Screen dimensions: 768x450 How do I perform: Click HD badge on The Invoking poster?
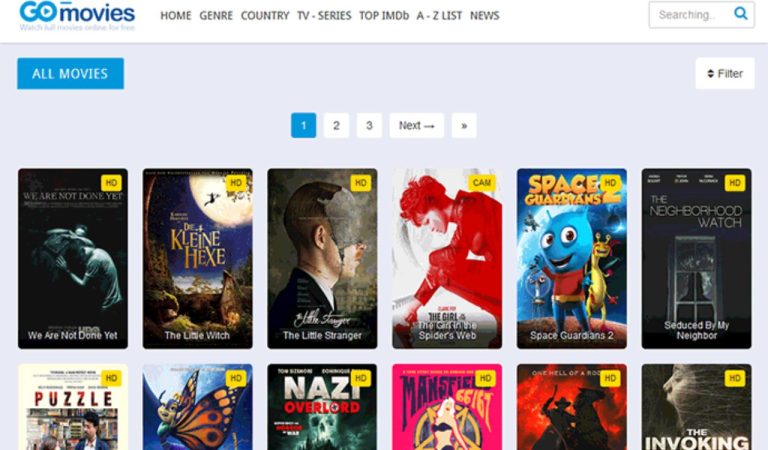click(x=735, y=378)
